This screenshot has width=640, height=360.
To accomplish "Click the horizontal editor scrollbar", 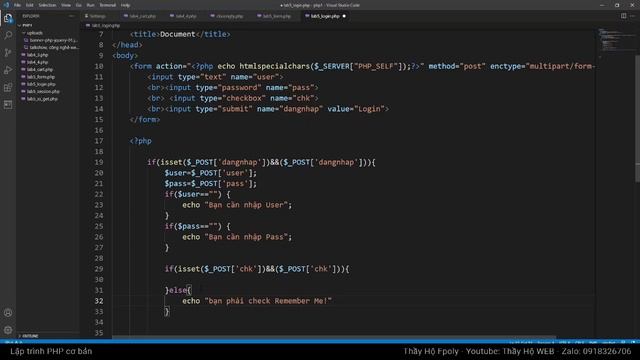I will (334, 338).
